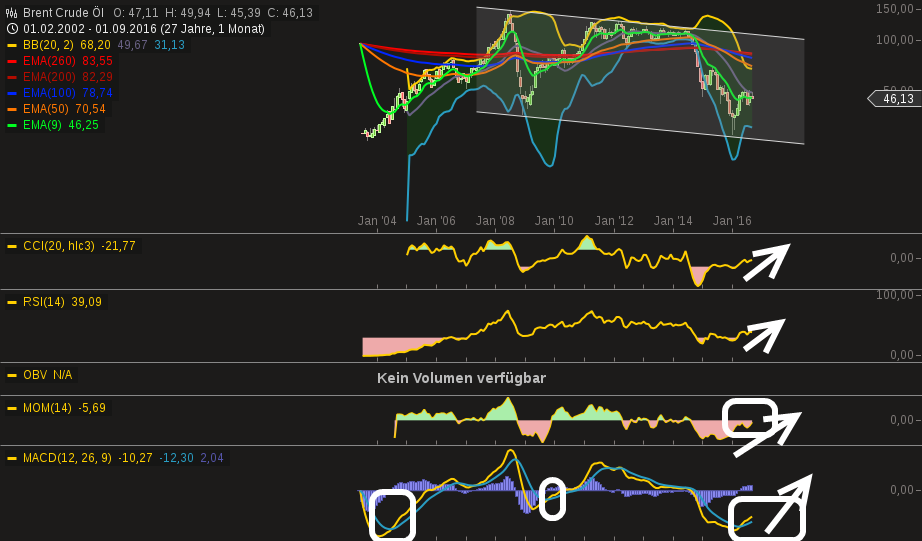Click the clock icon beside the date range
Screen dimensions: 922x541
[x=12, y=29]
